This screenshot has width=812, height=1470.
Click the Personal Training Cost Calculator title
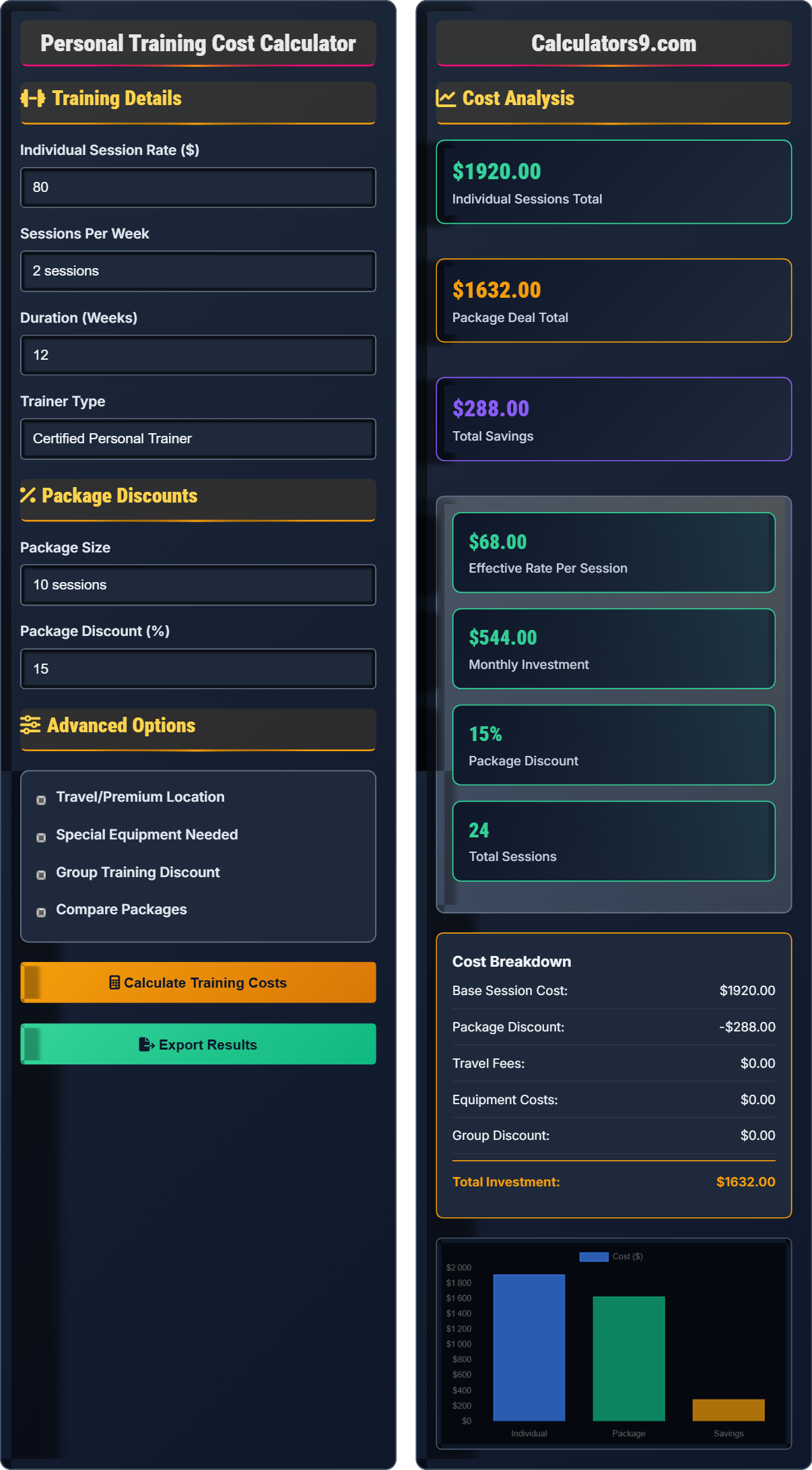(x=198, y=43)
